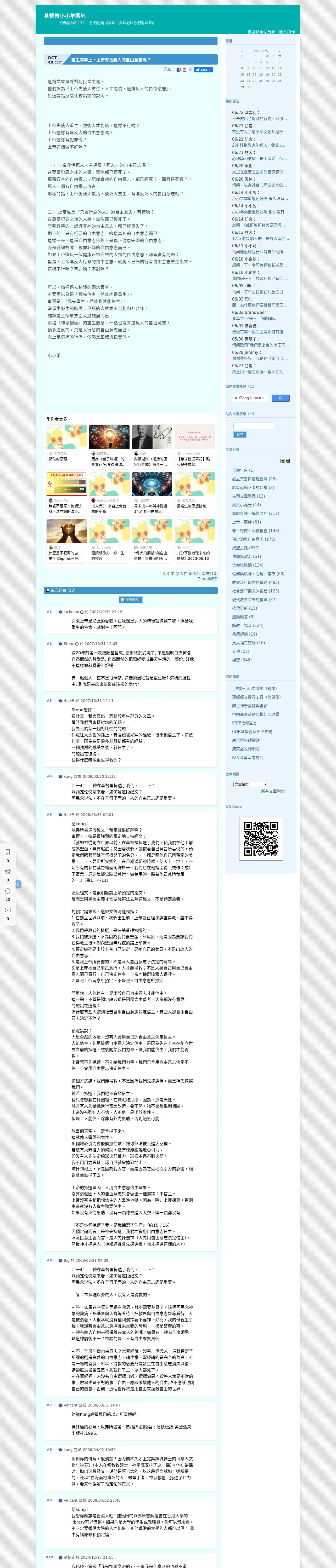Click comment permalink #8
This screenshot has height=1568, width=336.
(49, 1449)
